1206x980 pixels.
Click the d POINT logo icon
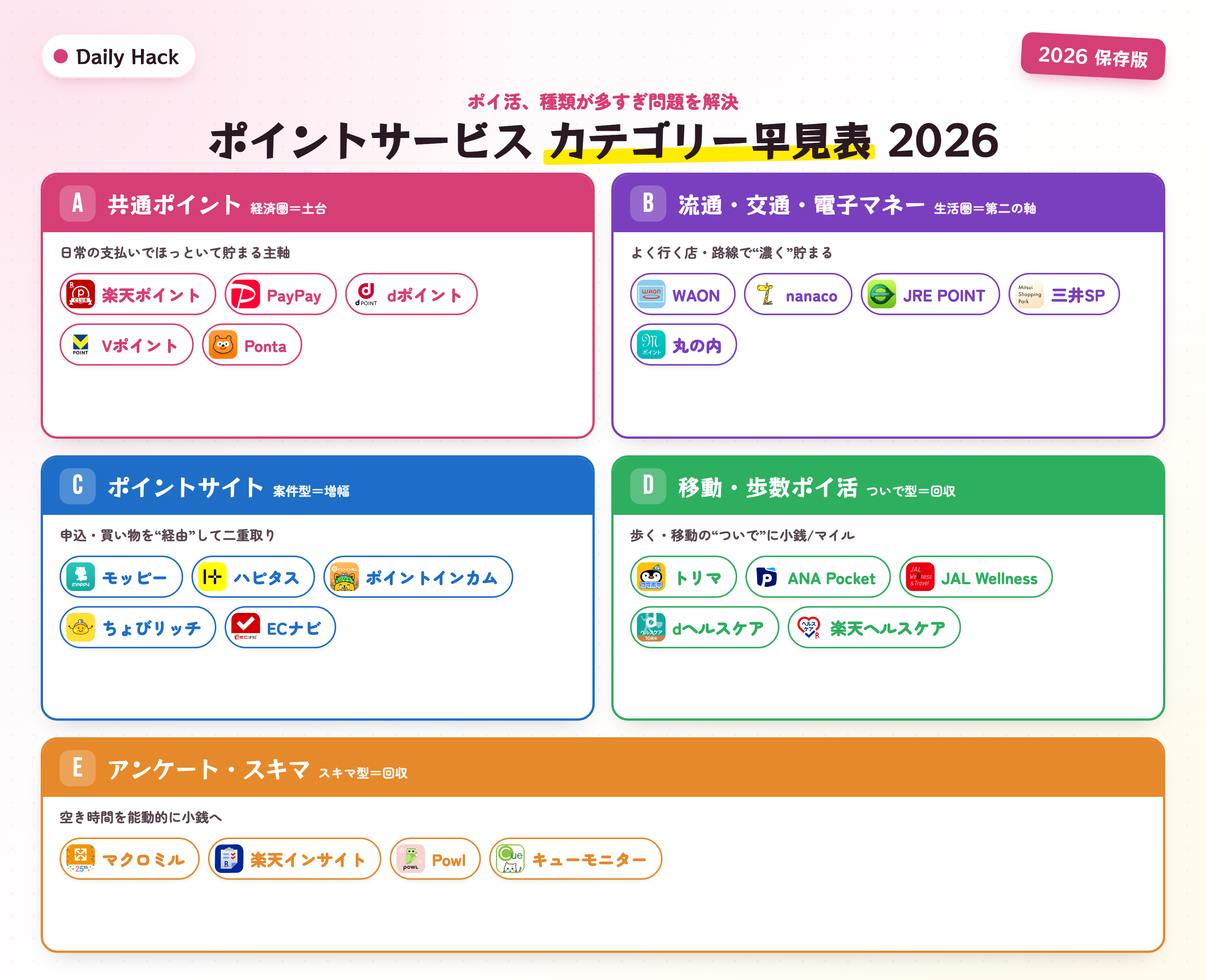[366, 294]
